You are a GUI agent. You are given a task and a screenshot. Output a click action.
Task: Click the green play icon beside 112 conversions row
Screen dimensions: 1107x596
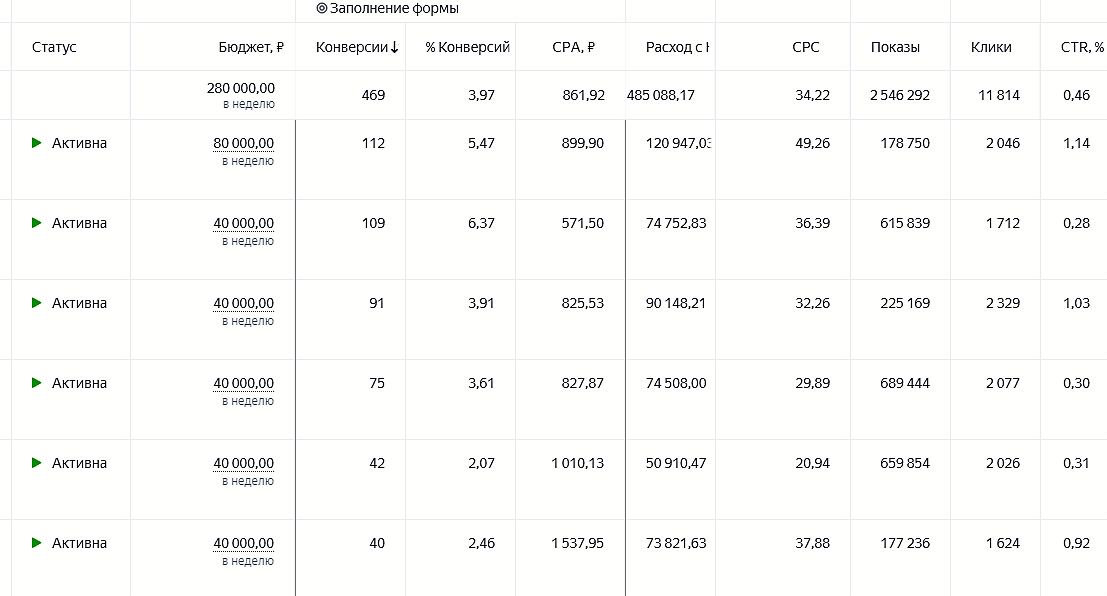(37, 143)
